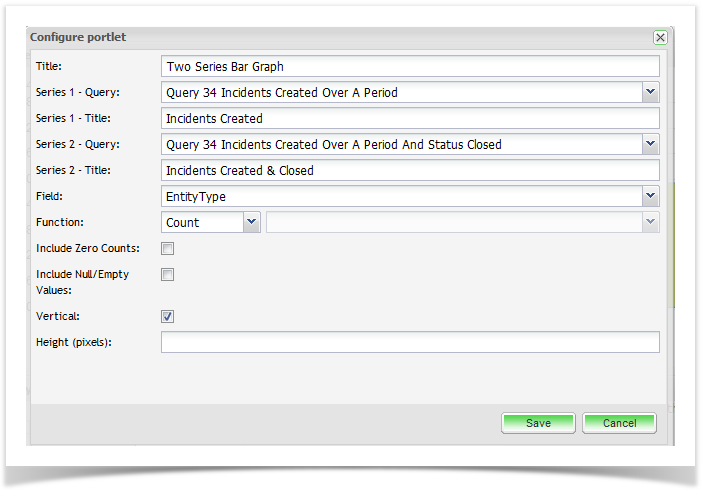The height and width of the screenshot is (495, 709).
Task: Close the Configure portlet dialog
Action: pyautogui.click(x=660, y=37)
